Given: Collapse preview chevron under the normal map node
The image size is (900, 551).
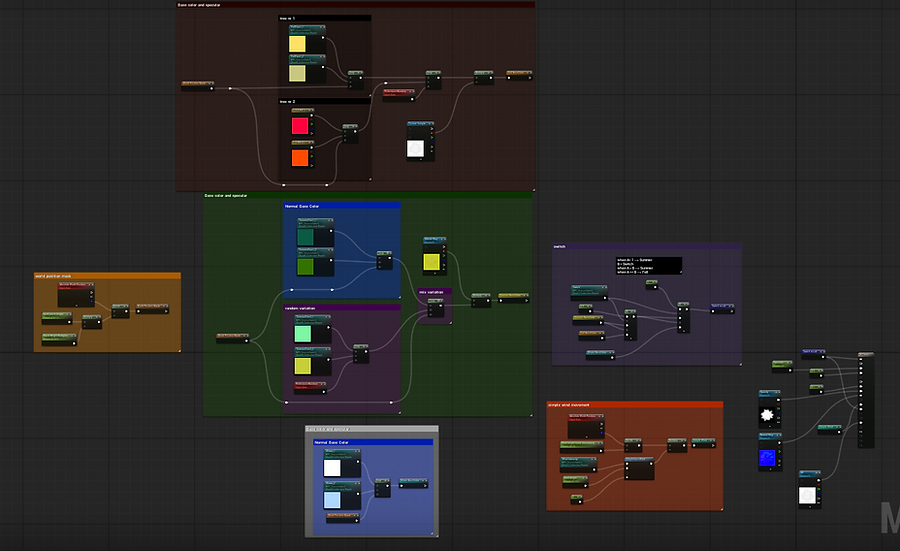Looking at the screenshot, I should pyautogui.click(x=770, y=469).
